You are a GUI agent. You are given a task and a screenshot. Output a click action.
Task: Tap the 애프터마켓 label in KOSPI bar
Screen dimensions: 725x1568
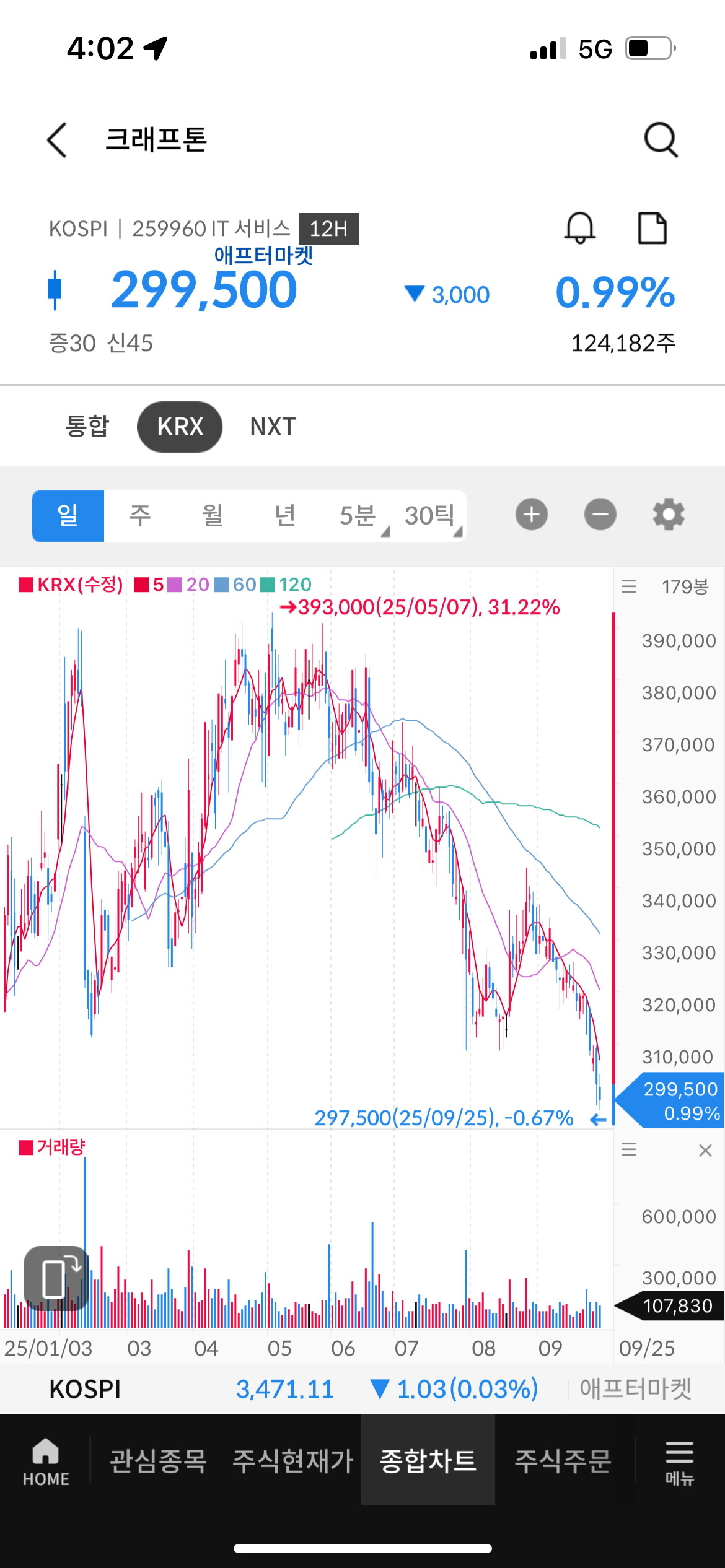tap(636, 1389)
